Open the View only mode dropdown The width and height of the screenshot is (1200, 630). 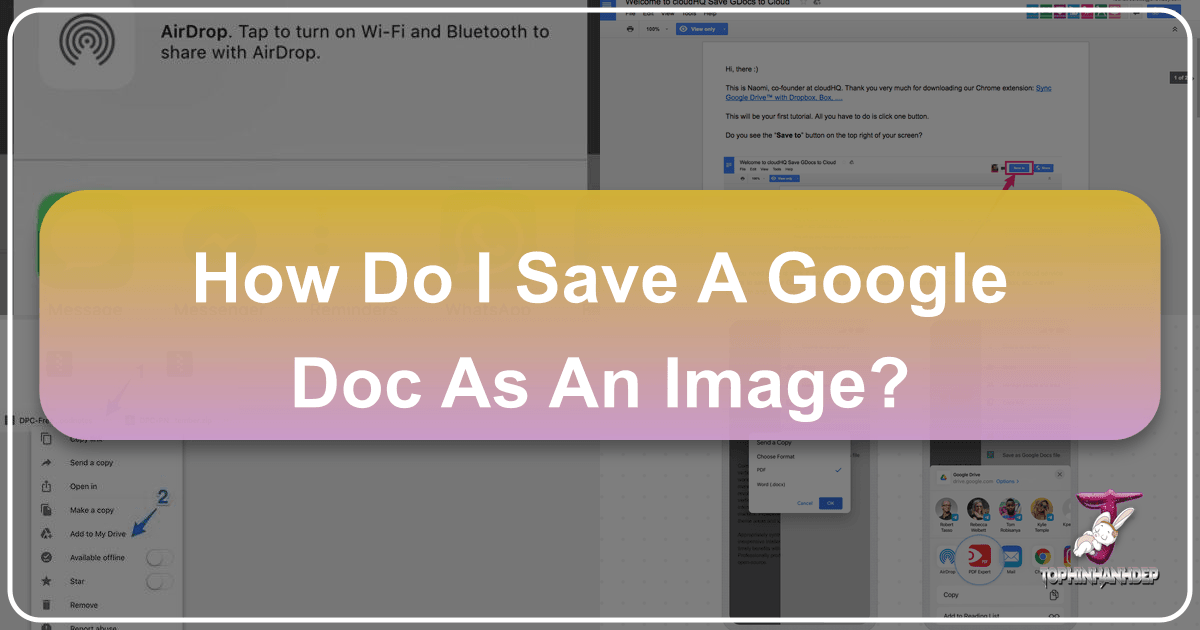(x=702, y=29)
